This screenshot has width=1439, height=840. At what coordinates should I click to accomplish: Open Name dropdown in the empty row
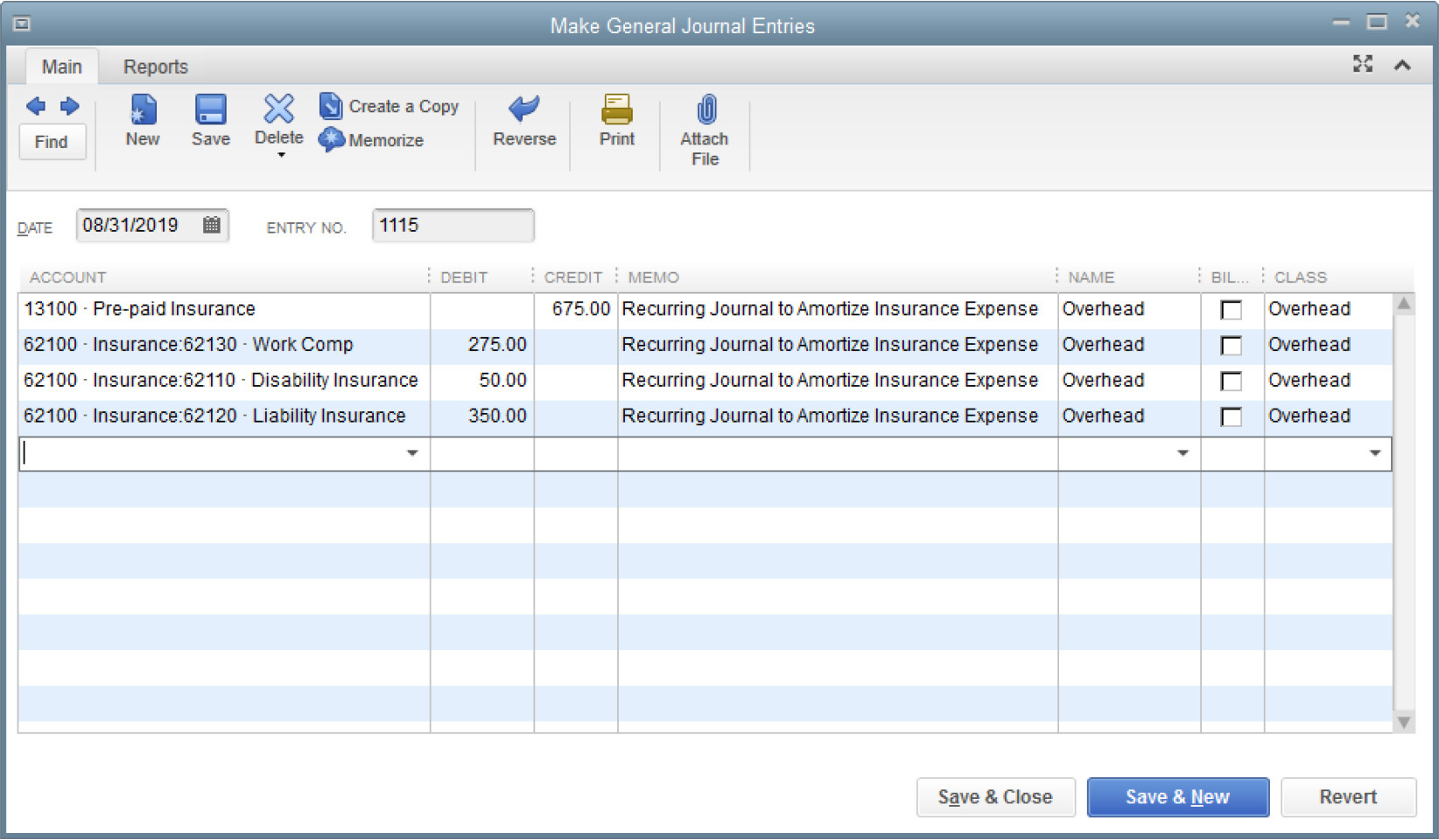click(x=1183, y=453)
